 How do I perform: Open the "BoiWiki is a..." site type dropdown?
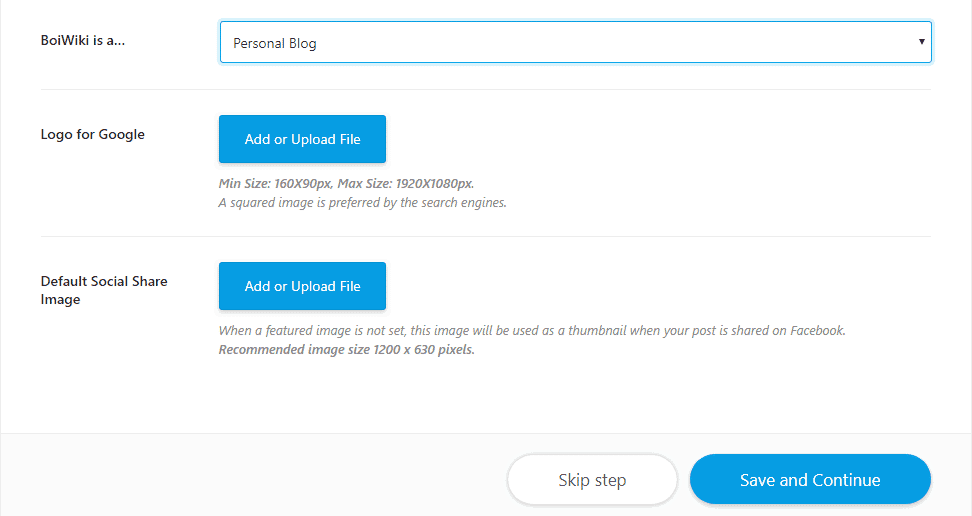pos(575,42)
